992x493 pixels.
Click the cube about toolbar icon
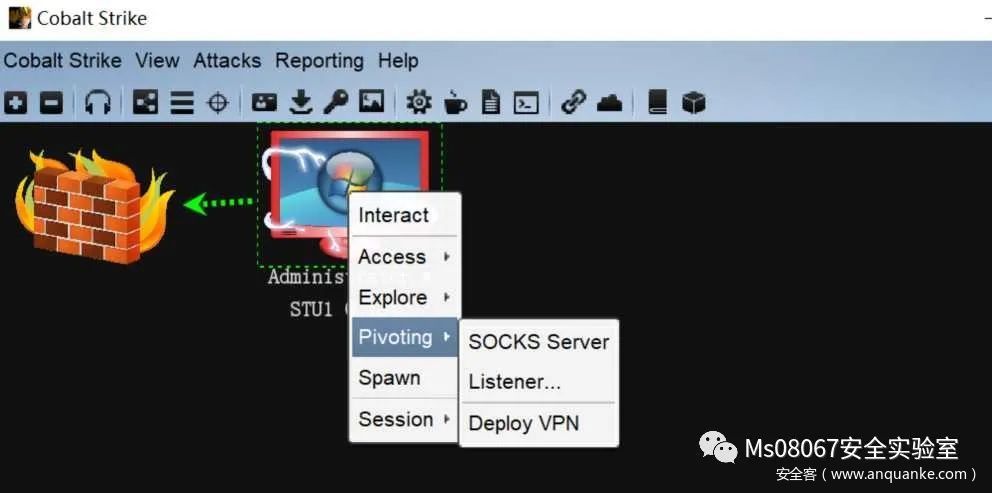(693, 102)
